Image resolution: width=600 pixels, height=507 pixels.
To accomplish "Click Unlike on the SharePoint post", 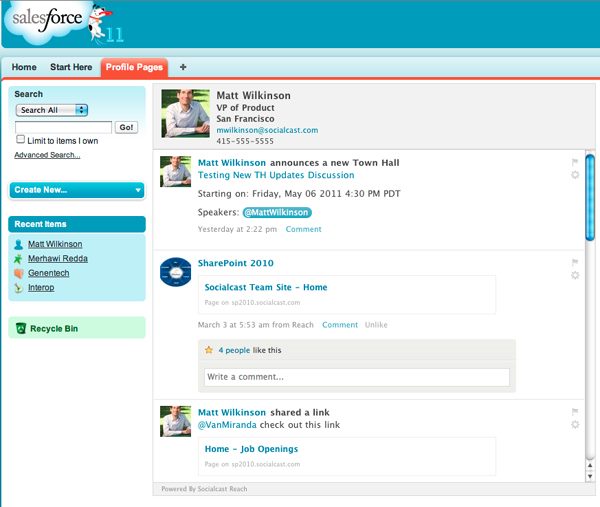I will tap(376, 325).
